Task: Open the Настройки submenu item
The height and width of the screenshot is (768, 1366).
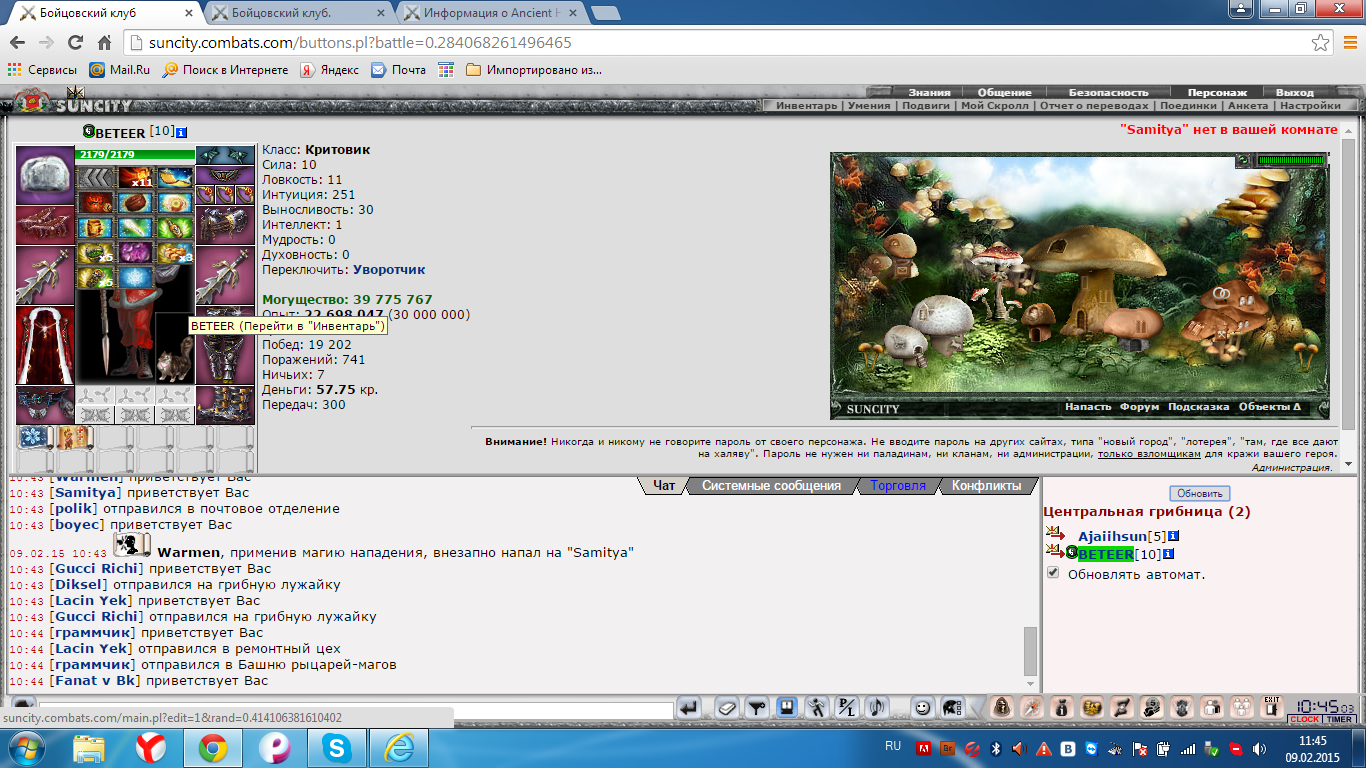Action: pyautogui.click(x=1310, y=105)
